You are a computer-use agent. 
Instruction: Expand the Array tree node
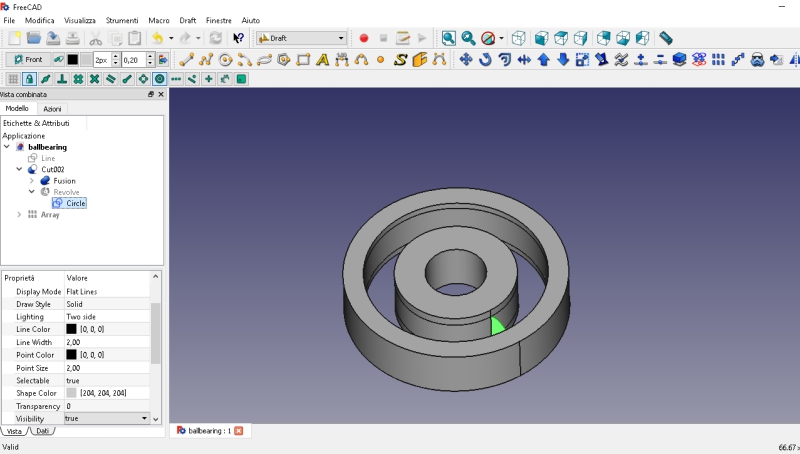pyautogui.click(x=19, y=215)
